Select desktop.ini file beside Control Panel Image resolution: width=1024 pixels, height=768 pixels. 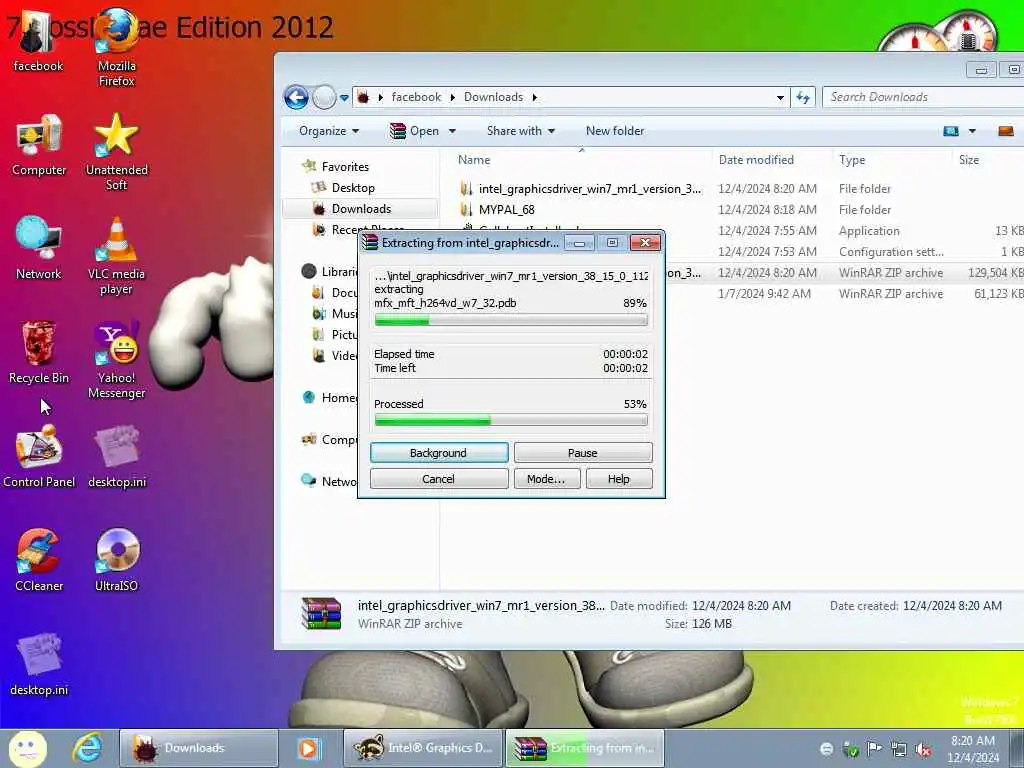pyautogui.click(x=117, y=456)
